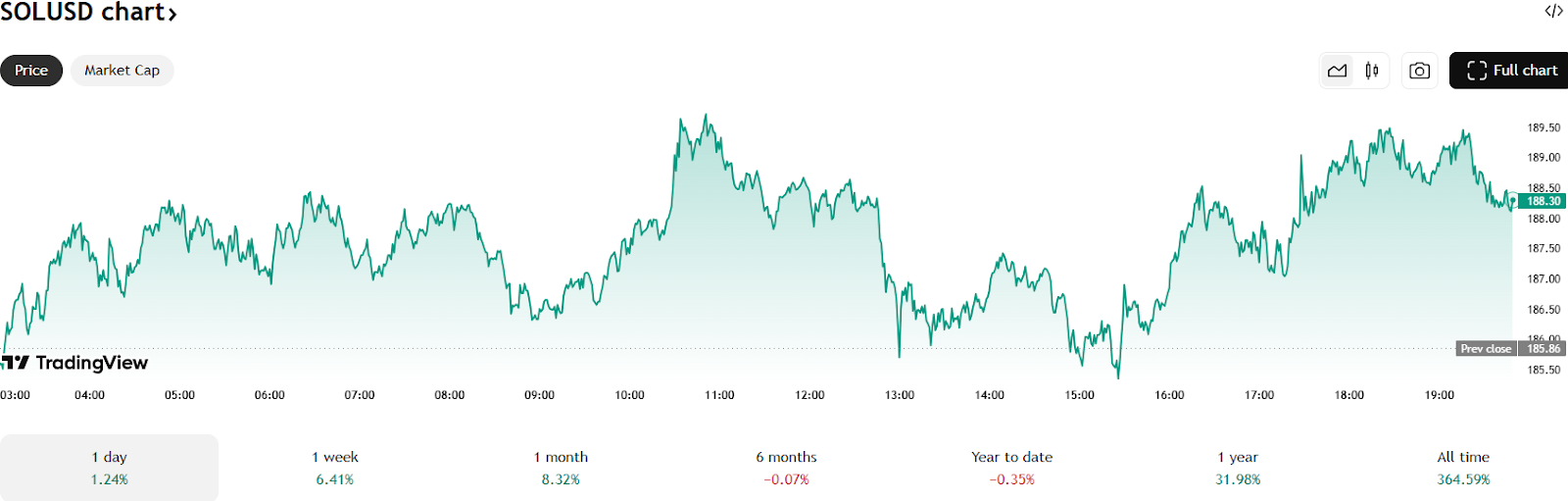Viewport: 1568px width, 501px height.
Task: Select the 1 week range tab
Action: [335, 468]
